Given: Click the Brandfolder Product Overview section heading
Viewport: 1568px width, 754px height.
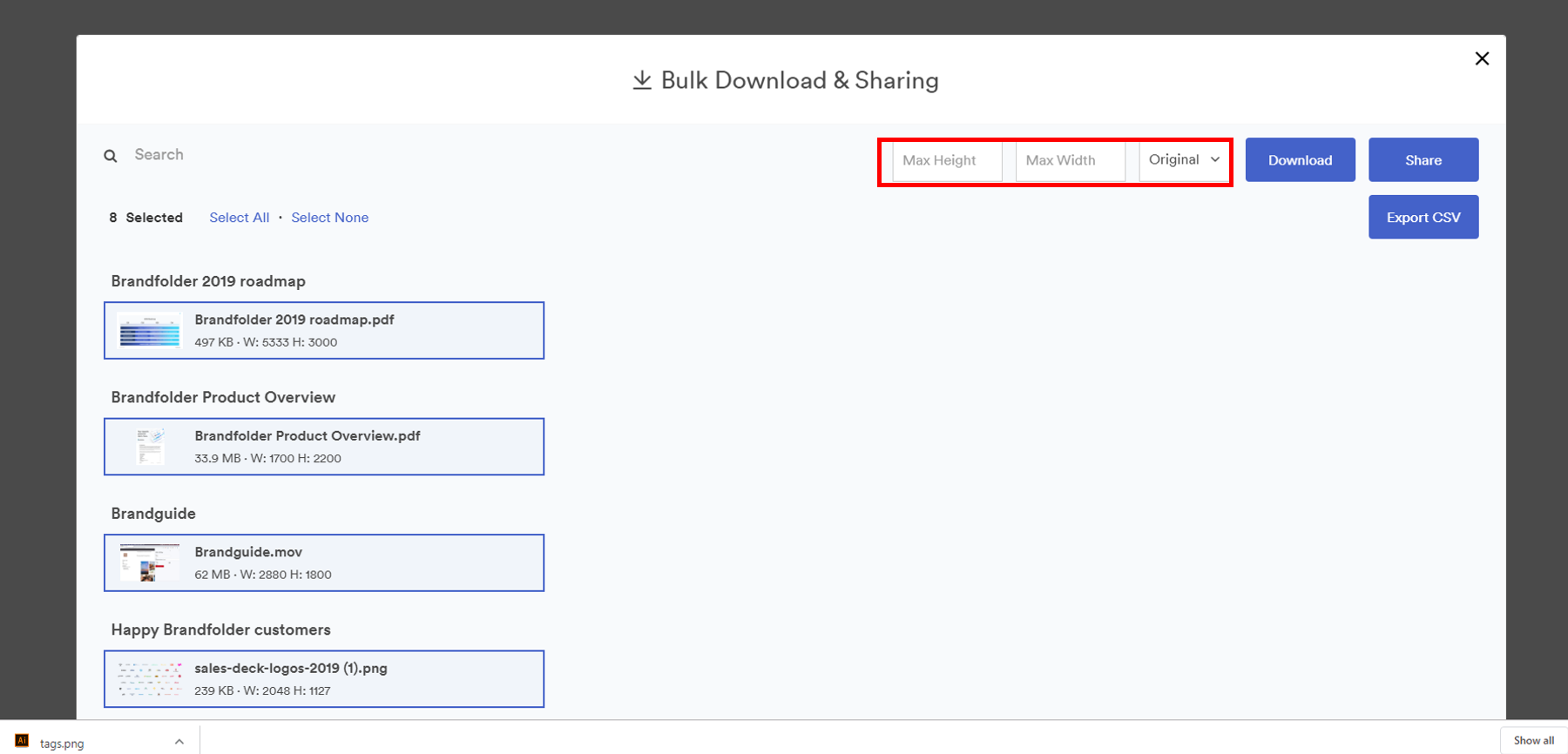Looking at the screenshot, I should [x=223, y=397].
